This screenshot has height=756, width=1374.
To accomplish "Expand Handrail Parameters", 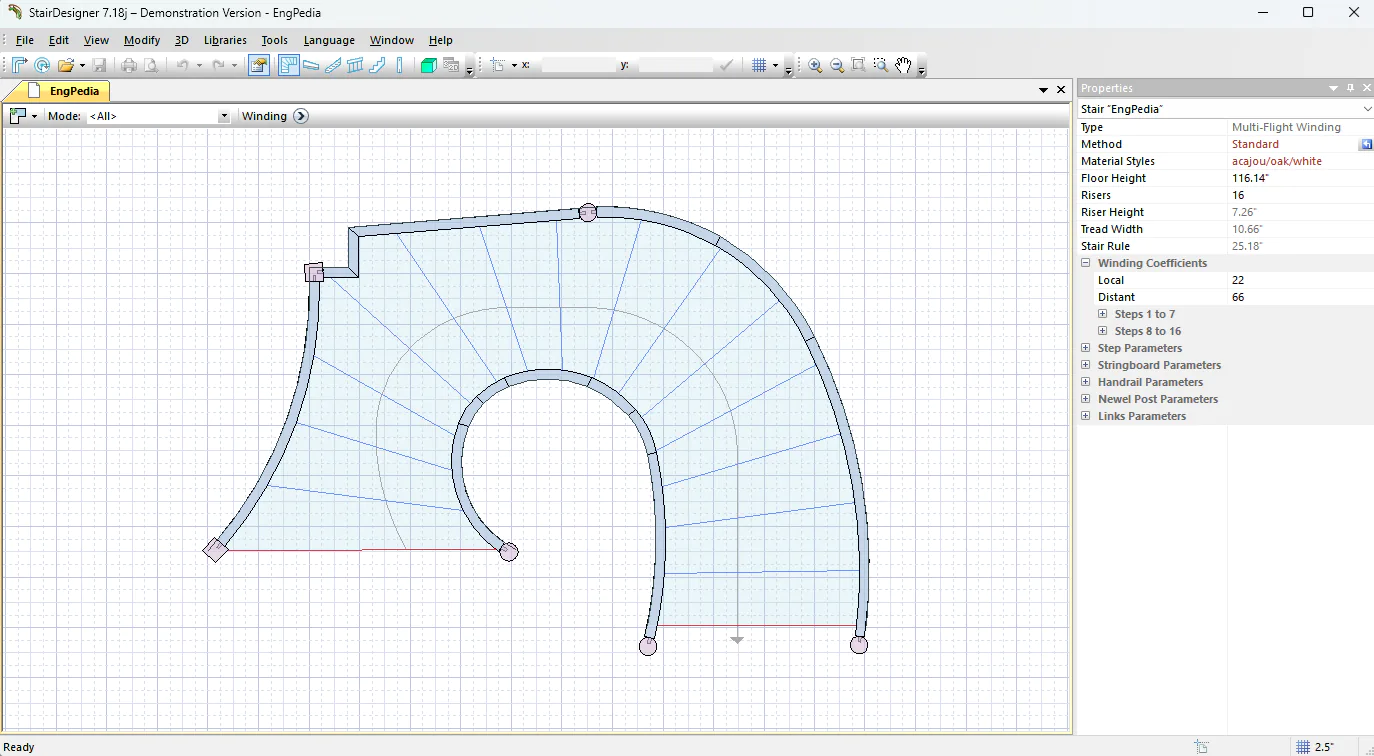I will coord(1086,382).
